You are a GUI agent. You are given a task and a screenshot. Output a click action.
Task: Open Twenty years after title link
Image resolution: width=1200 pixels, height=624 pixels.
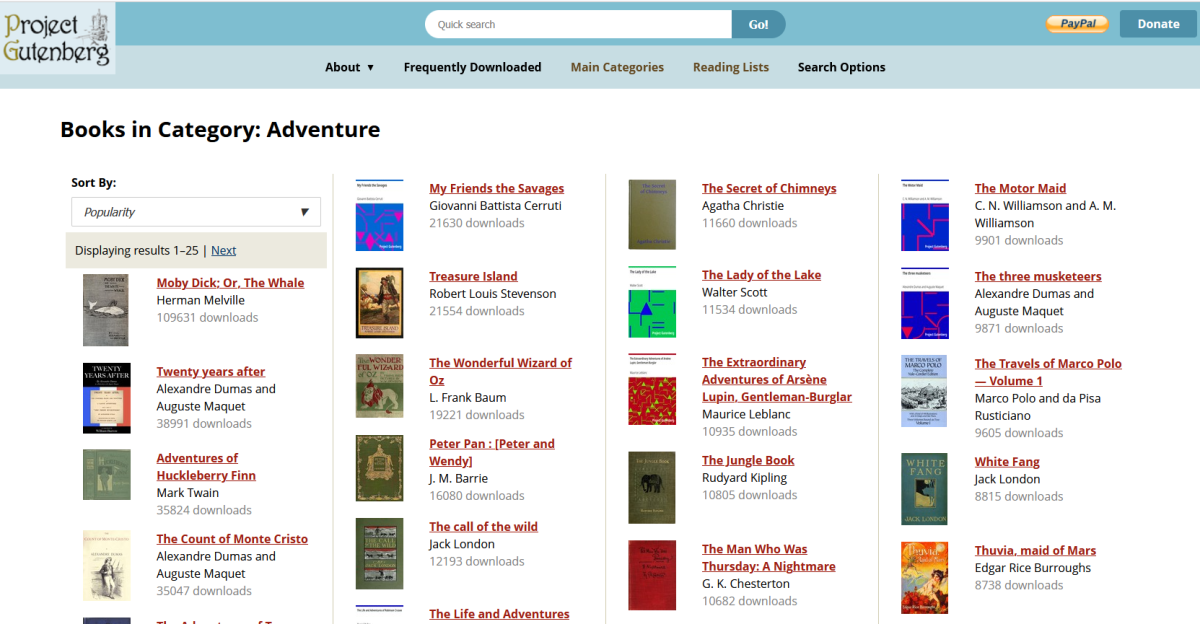point(211,371)
